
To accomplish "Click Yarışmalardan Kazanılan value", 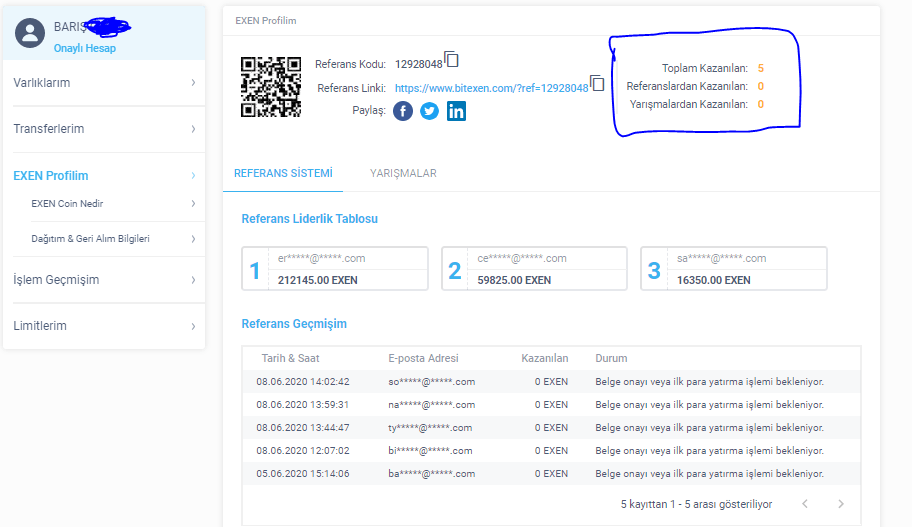I will pyautogui.click(x=761, y=105).
